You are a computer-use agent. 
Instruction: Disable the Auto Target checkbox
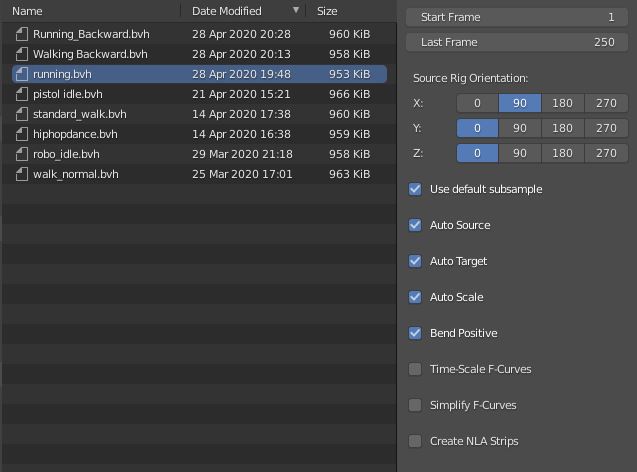415,261
